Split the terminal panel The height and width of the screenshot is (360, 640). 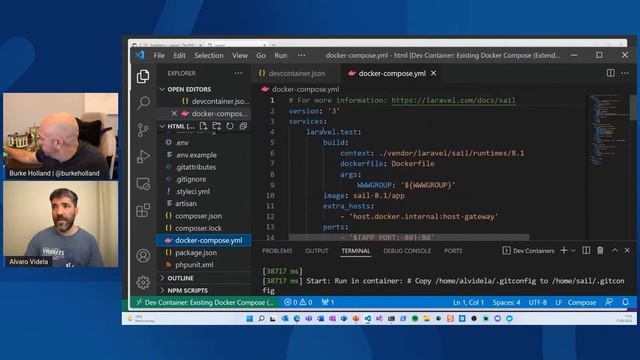coord(586,250)
